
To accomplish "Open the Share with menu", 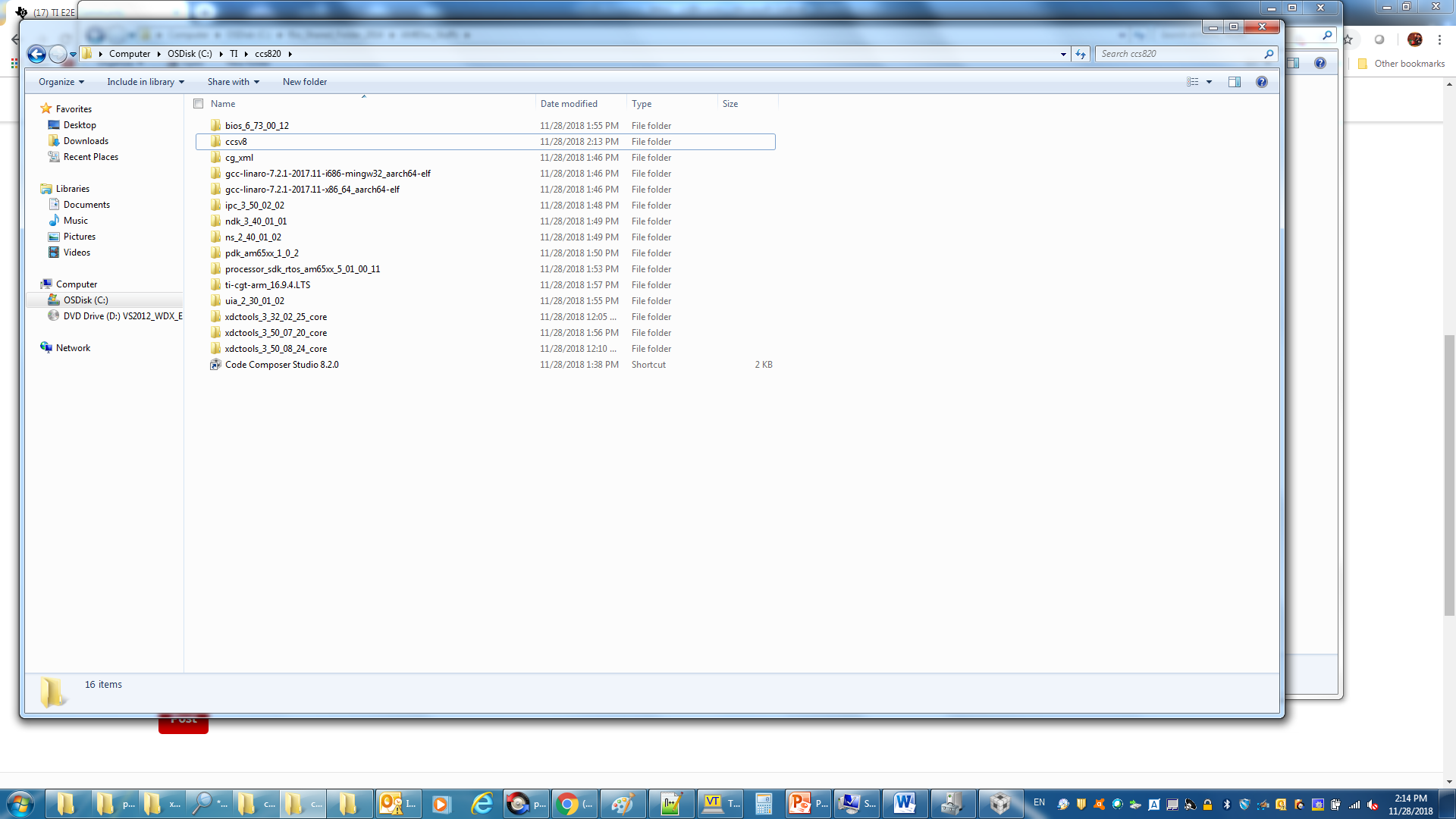I will pyautogui.click(x=233, y=82).
